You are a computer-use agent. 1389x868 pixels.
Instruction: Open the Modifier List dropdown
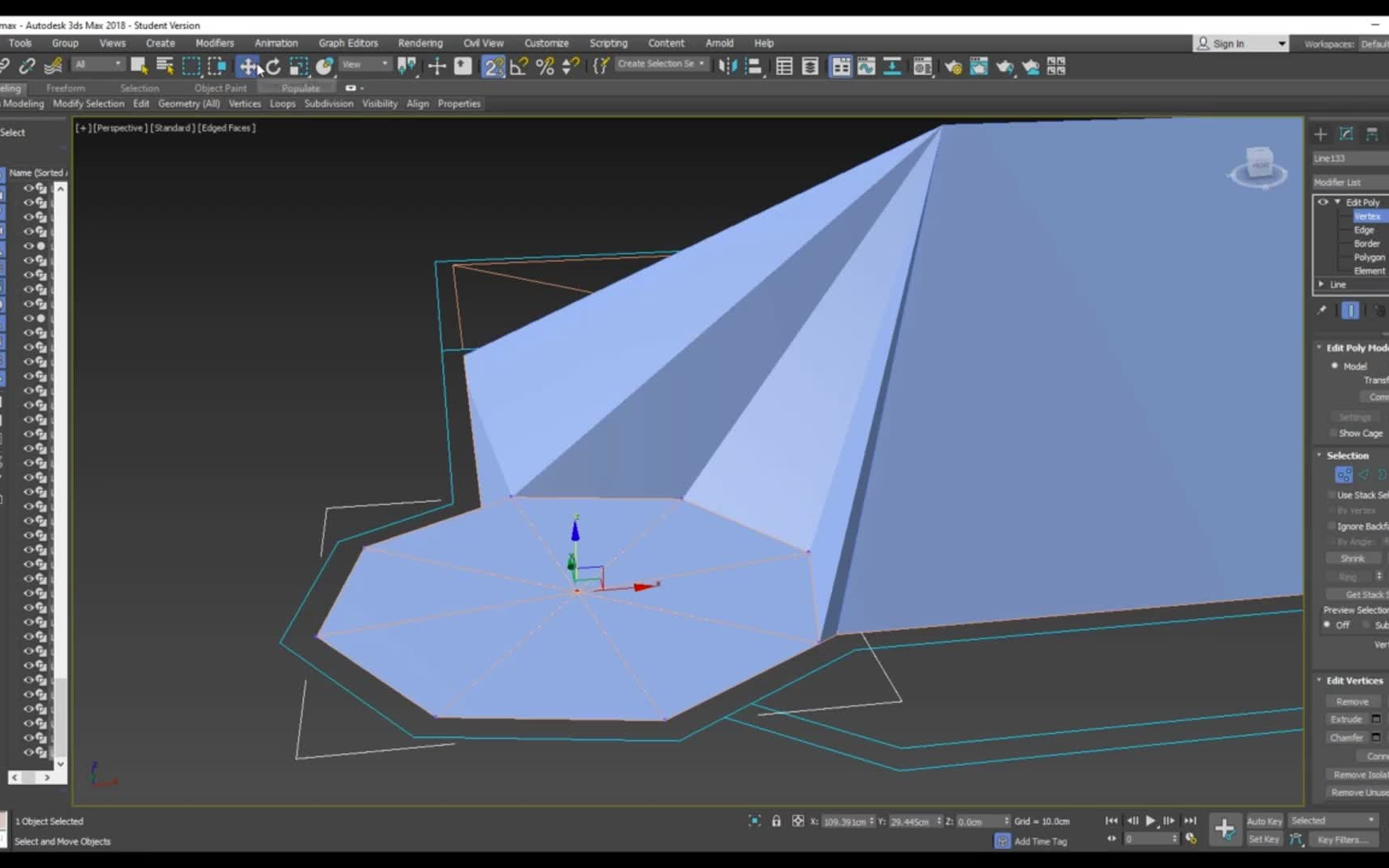1350,182
